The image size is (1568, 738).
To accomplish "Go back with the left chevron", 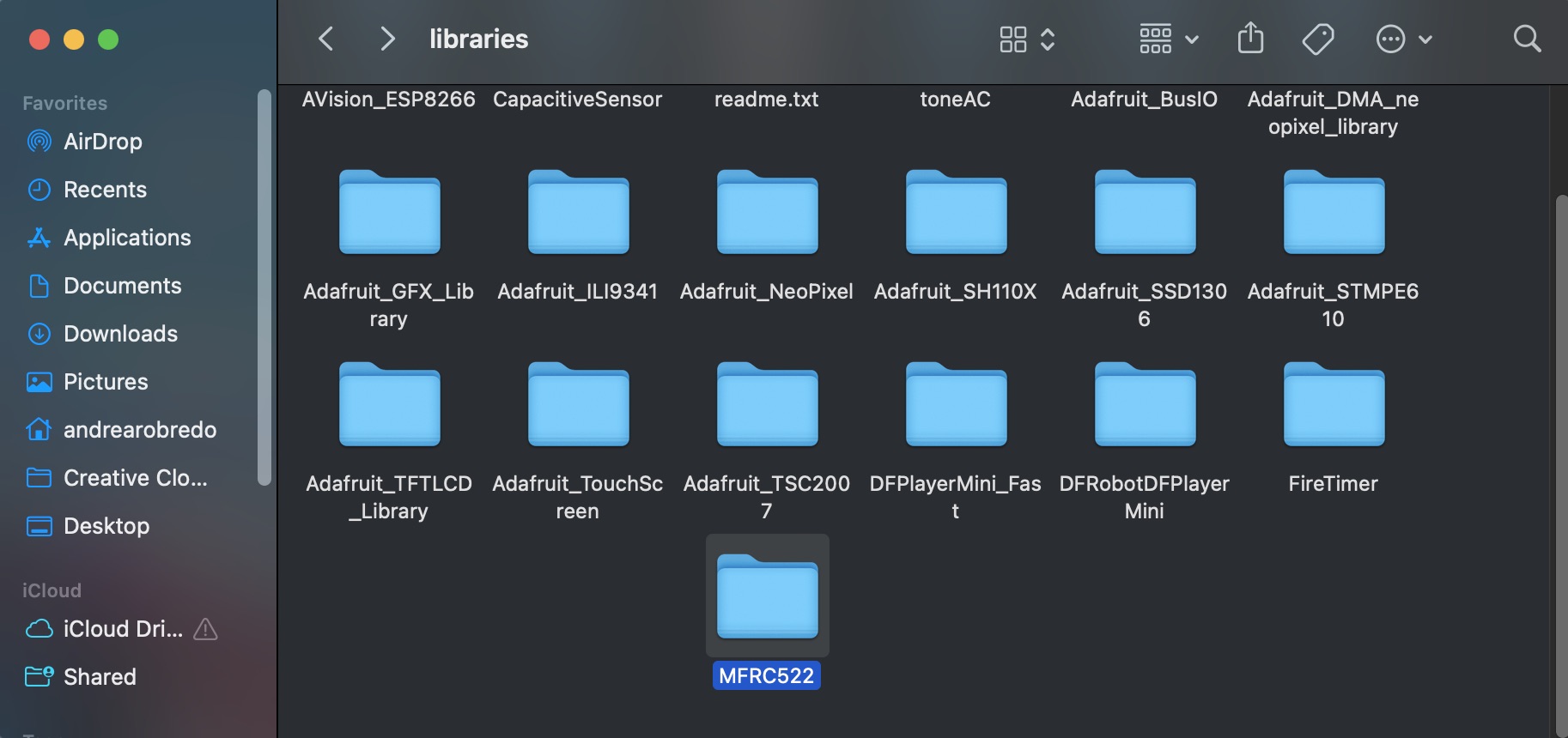I will (x=325, y=39).
